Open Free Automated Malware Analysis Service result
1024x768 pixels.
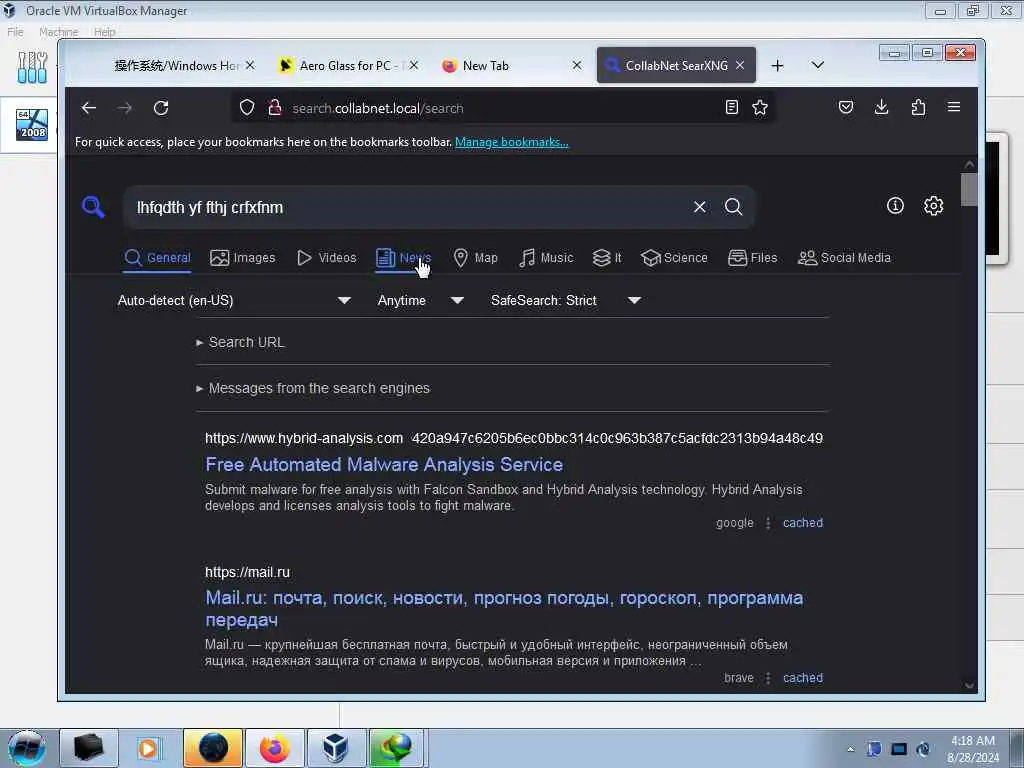384,464
